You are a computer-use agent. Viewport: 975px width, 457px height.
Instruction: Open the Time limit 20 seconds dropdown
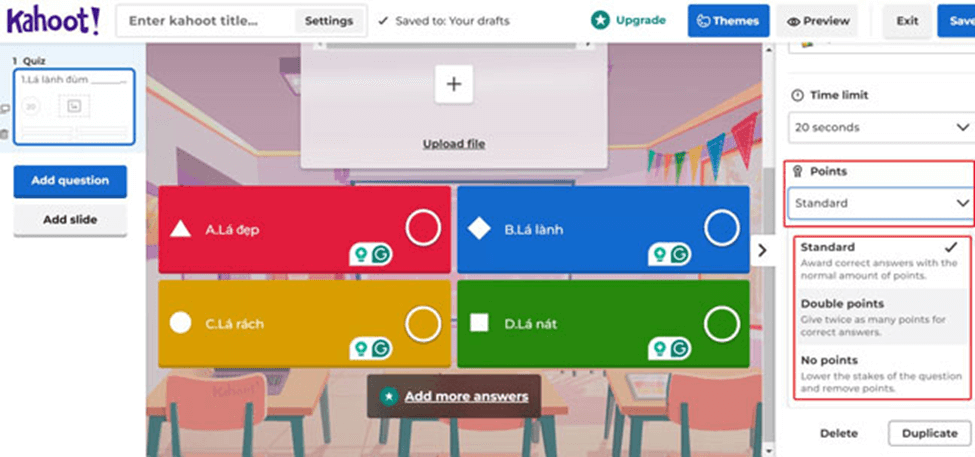click(x=881, y=127)
